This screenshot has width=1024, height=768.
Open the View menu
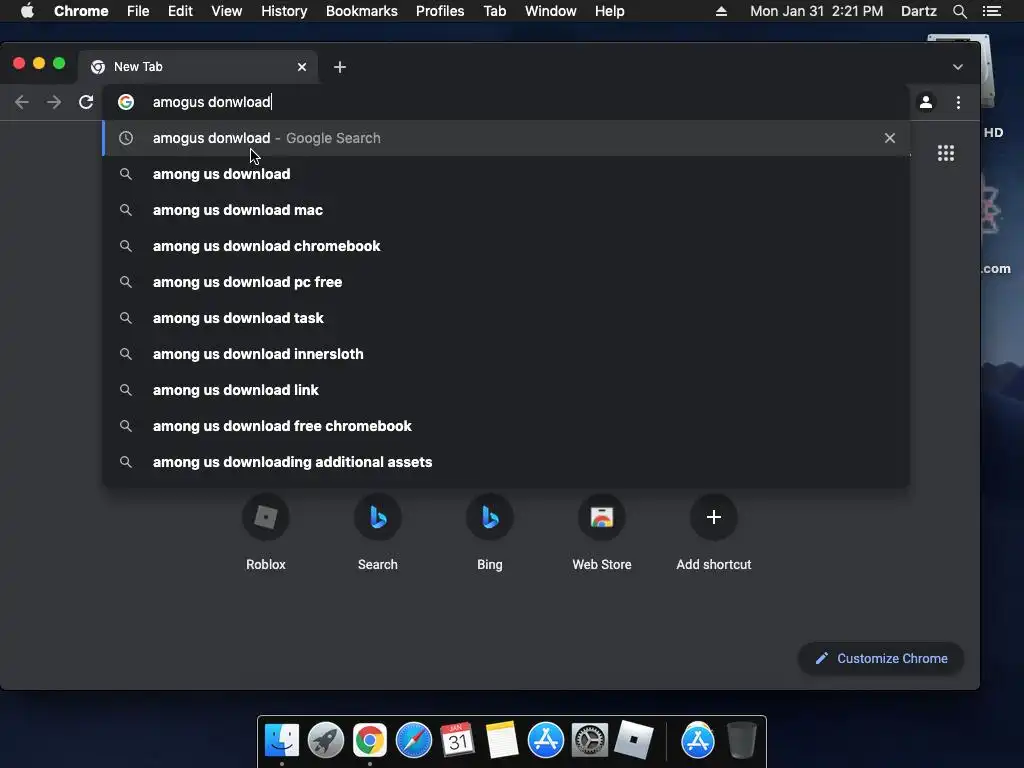pos(227,11)
